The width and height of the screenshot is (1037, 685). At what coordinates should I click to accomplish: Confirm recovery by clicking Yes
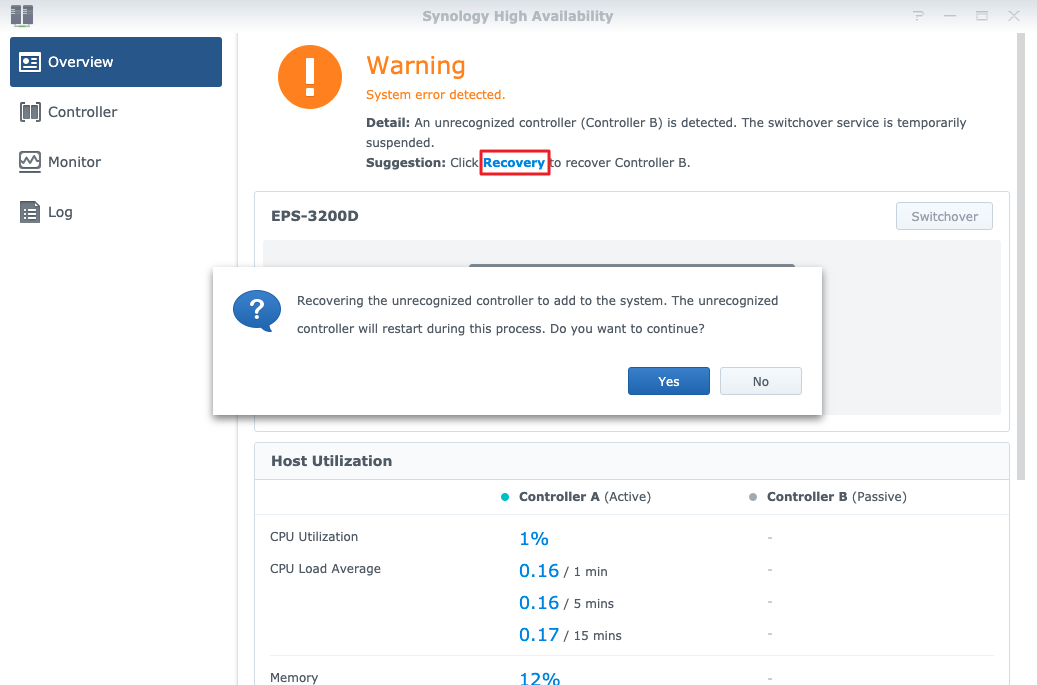[x=669, y=381]
